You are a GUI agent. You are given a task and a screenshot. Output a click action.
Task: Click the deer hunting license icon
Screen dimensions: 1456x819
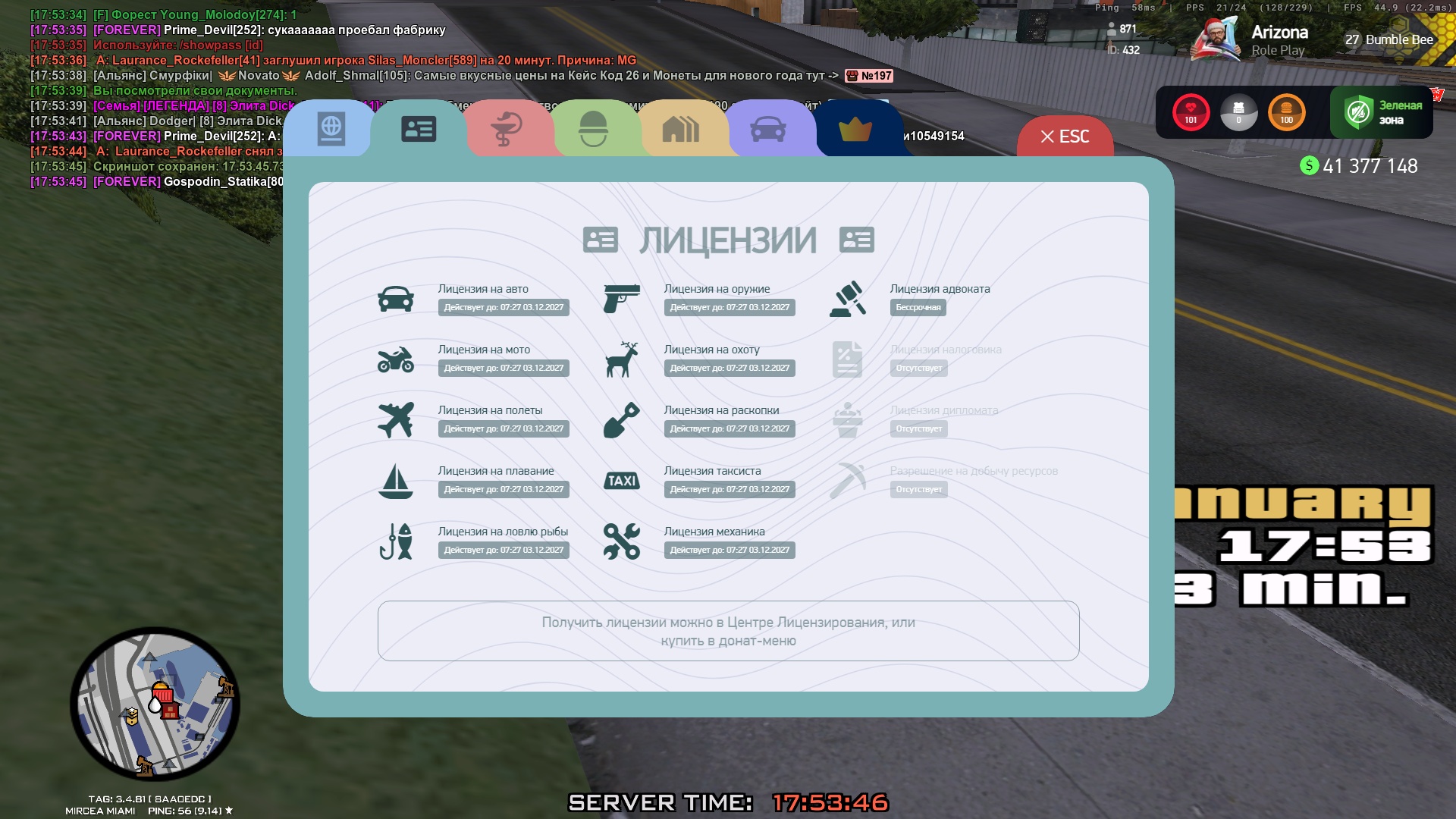point(622,359)
